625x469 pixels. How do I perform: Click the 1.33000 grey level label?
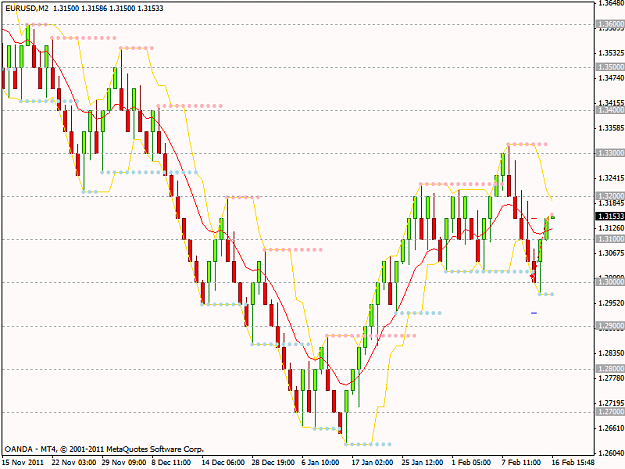click(610, 153)
